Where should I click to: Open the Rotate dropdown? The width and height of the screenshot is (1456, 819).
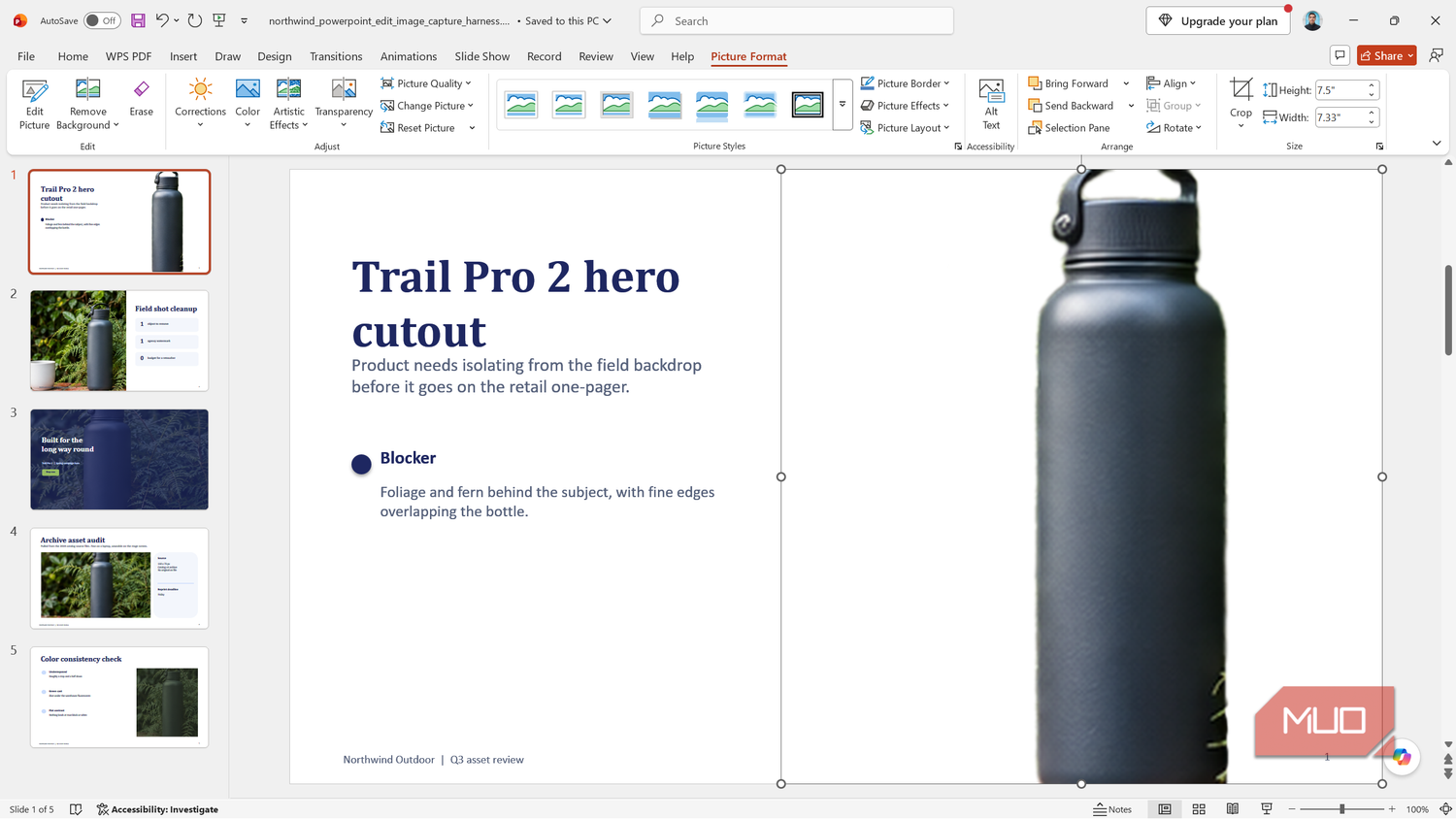point(1174,128)
